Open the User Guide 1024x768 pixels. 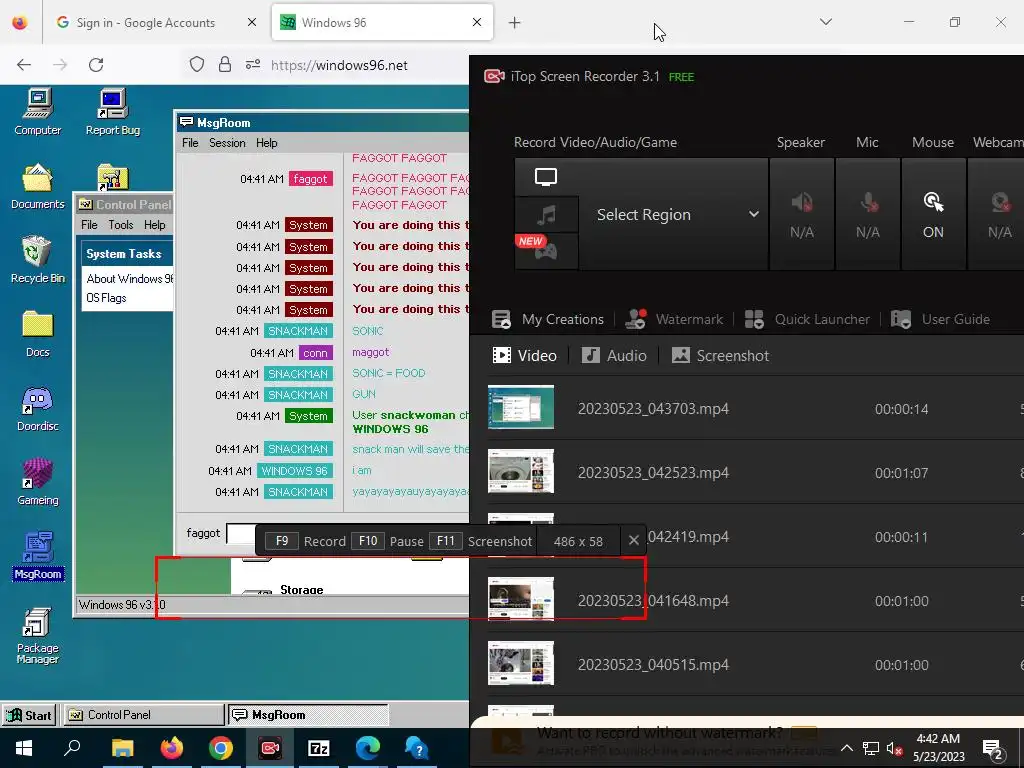[940, 319]
